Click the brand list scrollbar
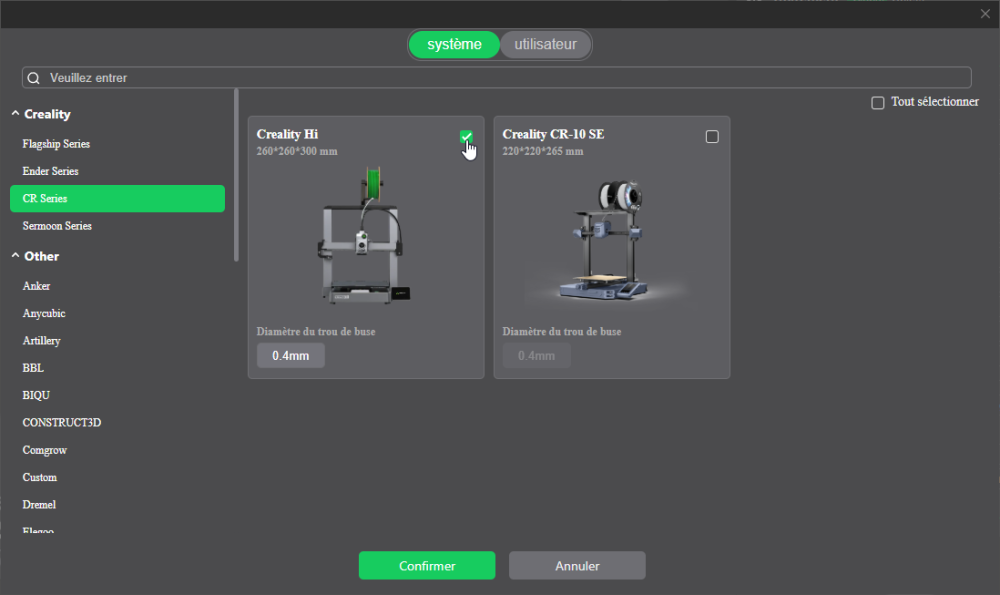1000x595 pixels. click(x=237, y=175)
